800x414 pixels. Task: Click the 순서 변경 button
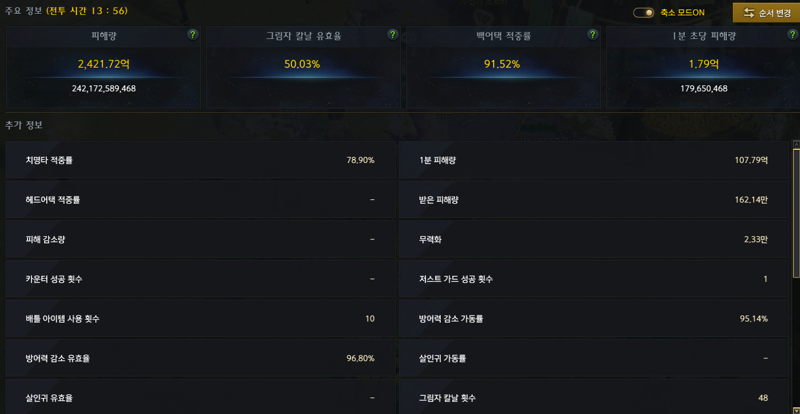[766, 13]
